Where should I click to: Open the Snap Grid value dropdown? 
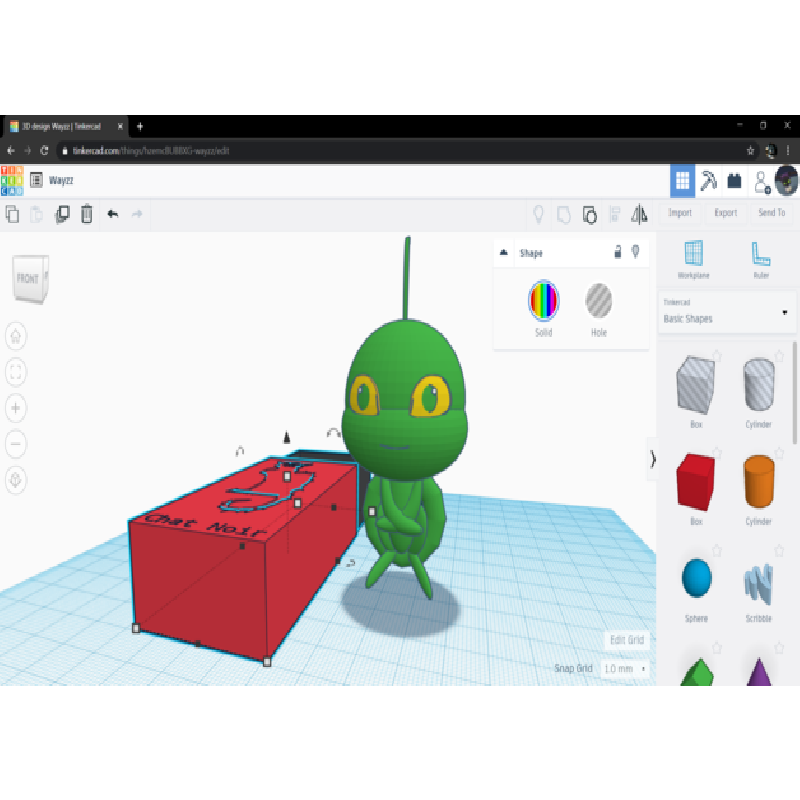[x=624, y=668]
